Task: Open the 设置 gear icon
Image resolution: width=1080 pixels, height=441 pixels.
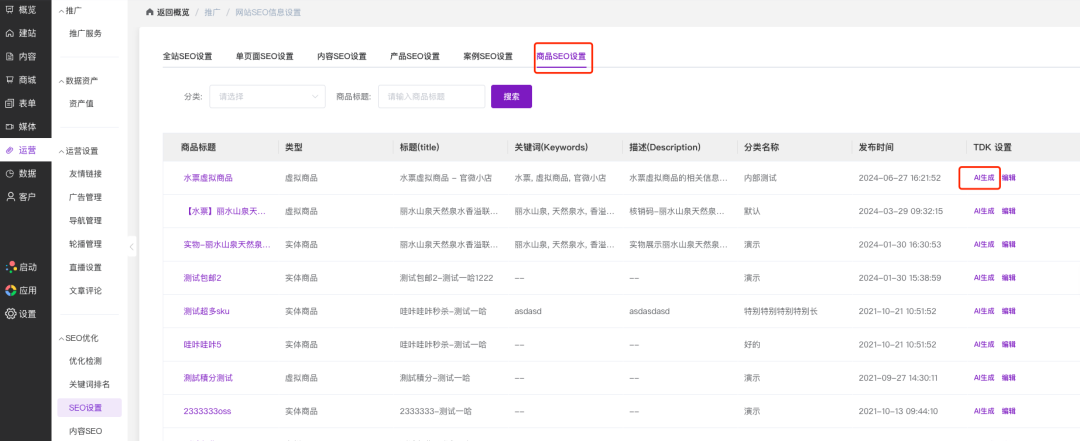Action: (x=10, y=314)
